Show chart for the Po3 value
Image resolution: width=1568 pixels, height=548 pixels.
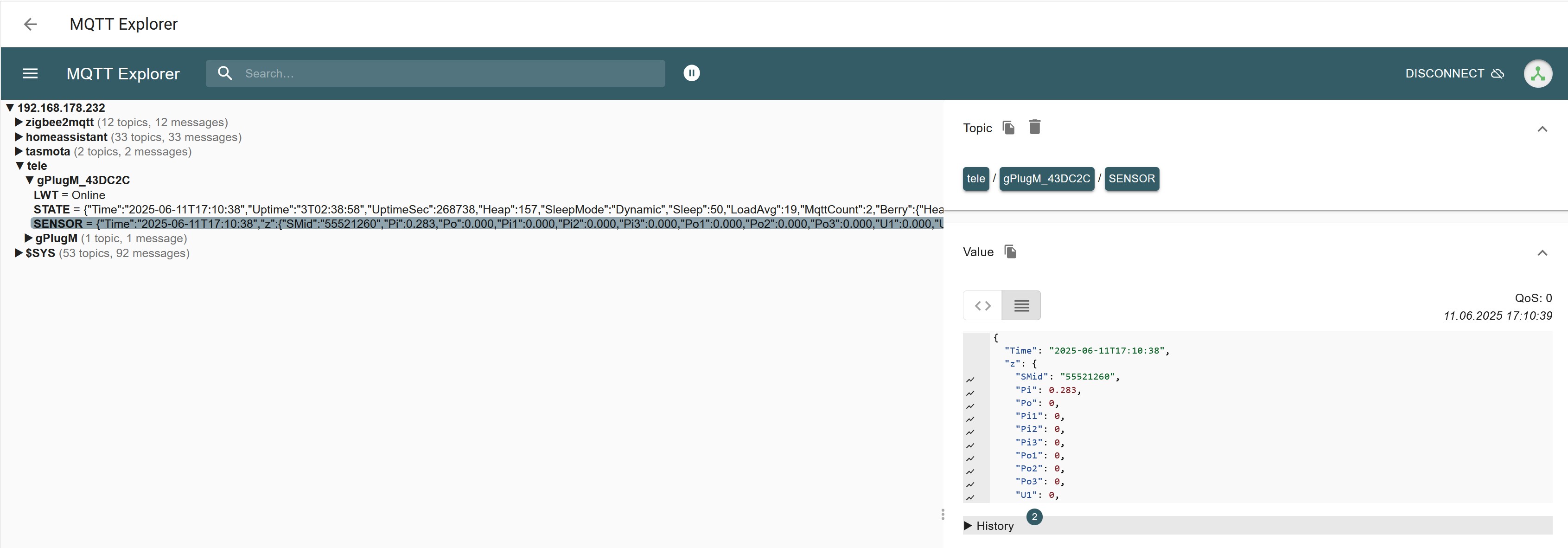click(x=970, y=485)
